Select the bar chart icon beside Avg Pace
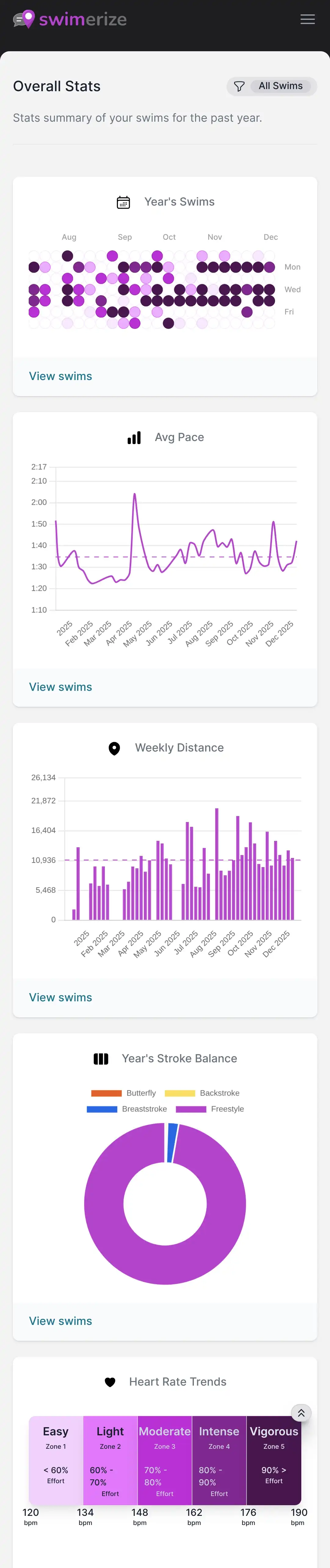The height and width of the screenshot is (1568, 330). (133, 437)
